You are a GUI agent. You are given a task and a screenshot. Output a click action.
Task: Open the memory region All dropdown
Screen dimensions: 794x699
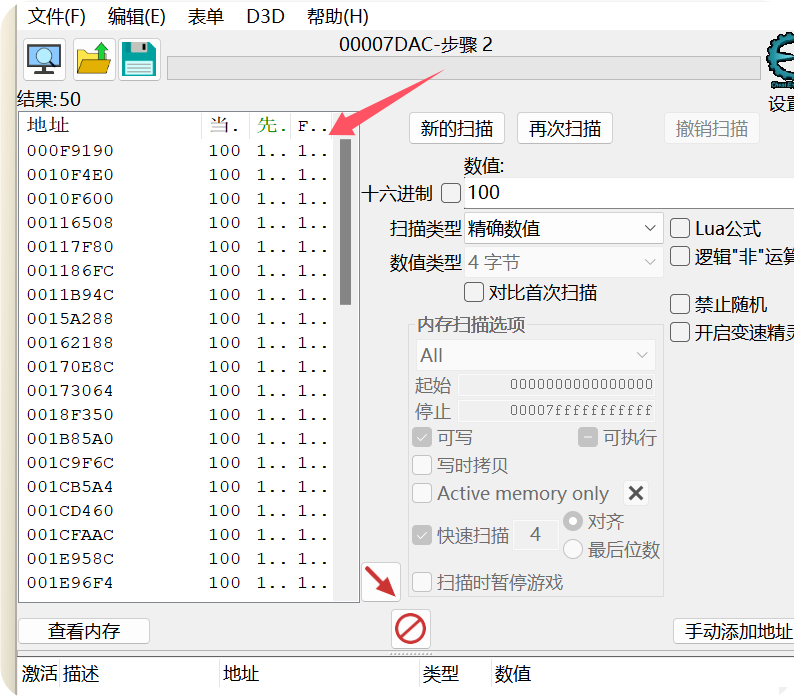(x=535, y=355)
